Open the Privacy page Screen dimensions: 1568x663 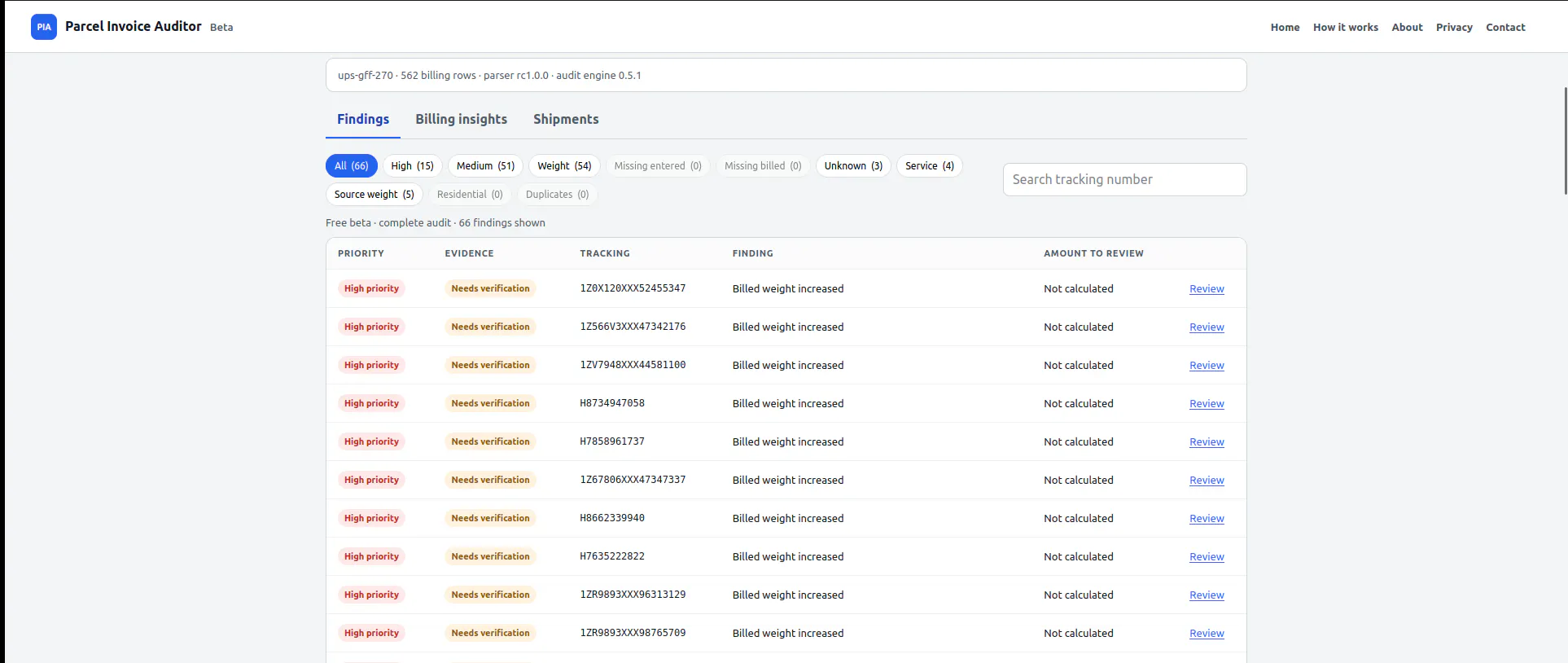(1454, 27)
